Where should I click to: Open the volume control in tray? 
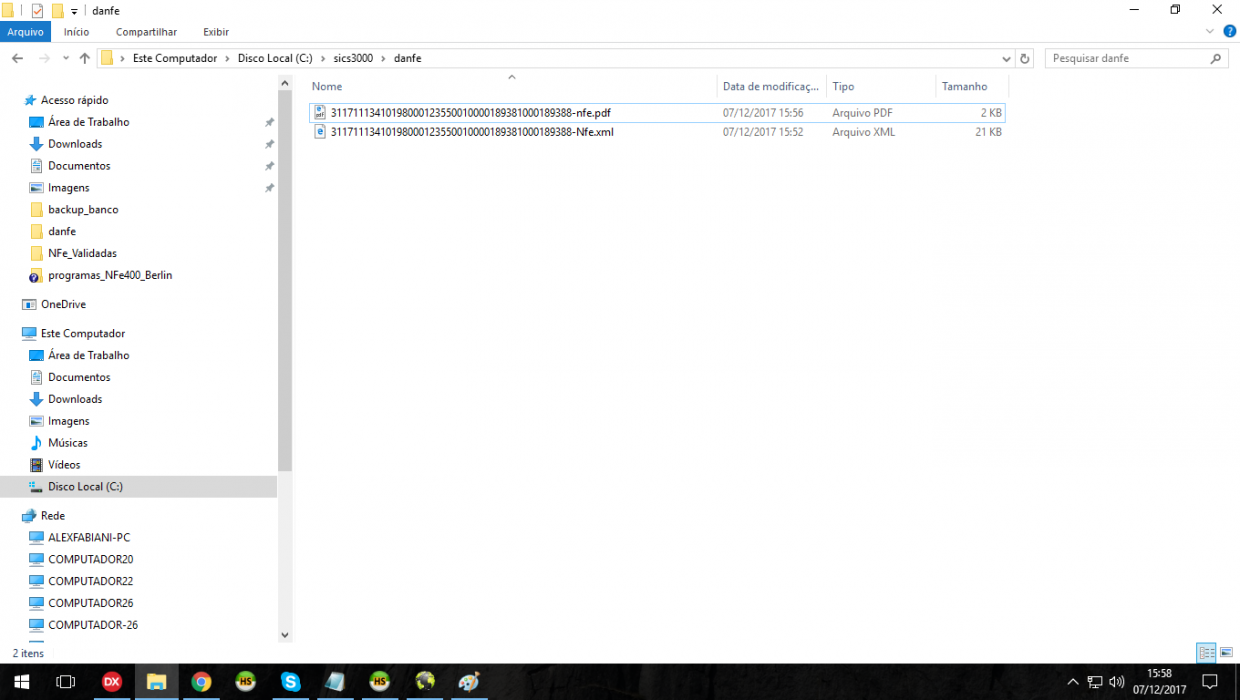pyautogui.click(x=1117, y=682)
